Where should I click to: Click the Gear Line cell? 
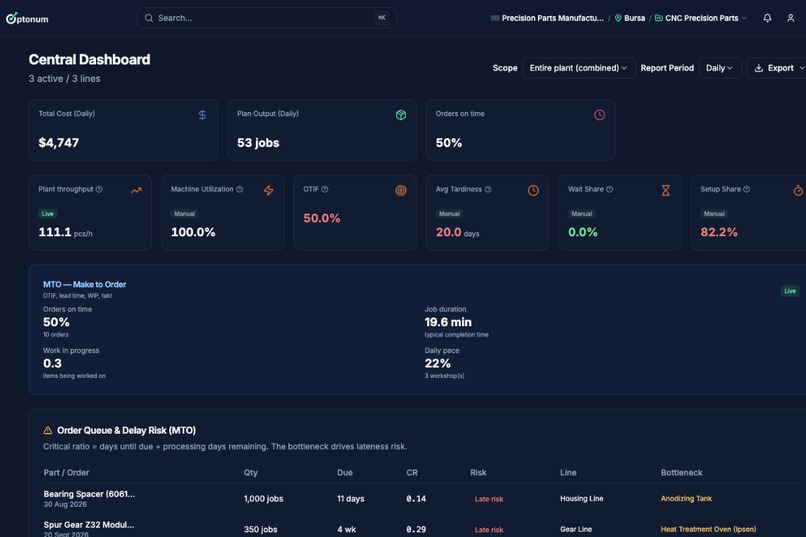(x=576, y=529)
